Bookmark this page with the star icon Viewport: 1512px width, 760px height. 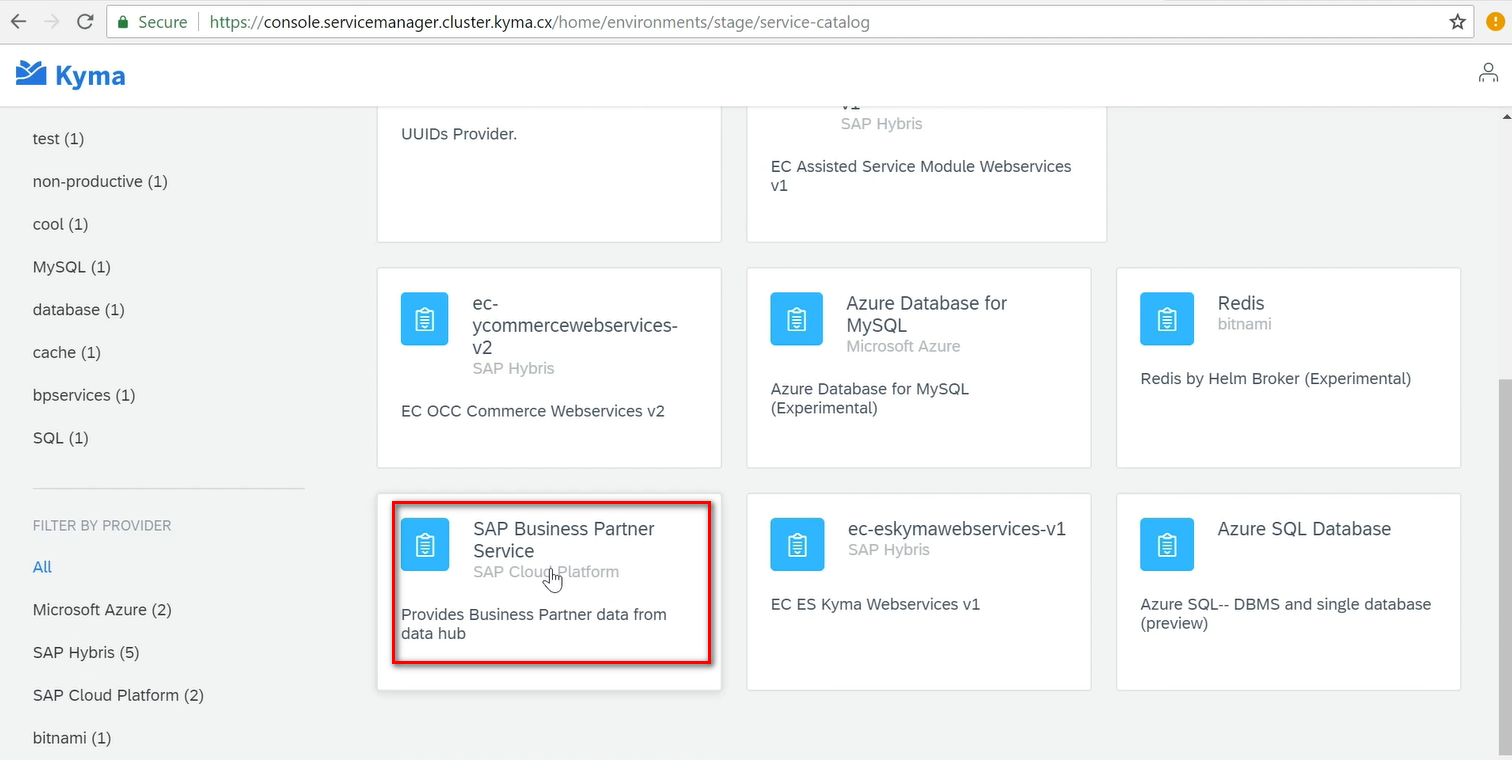[x=1458, y=22]
